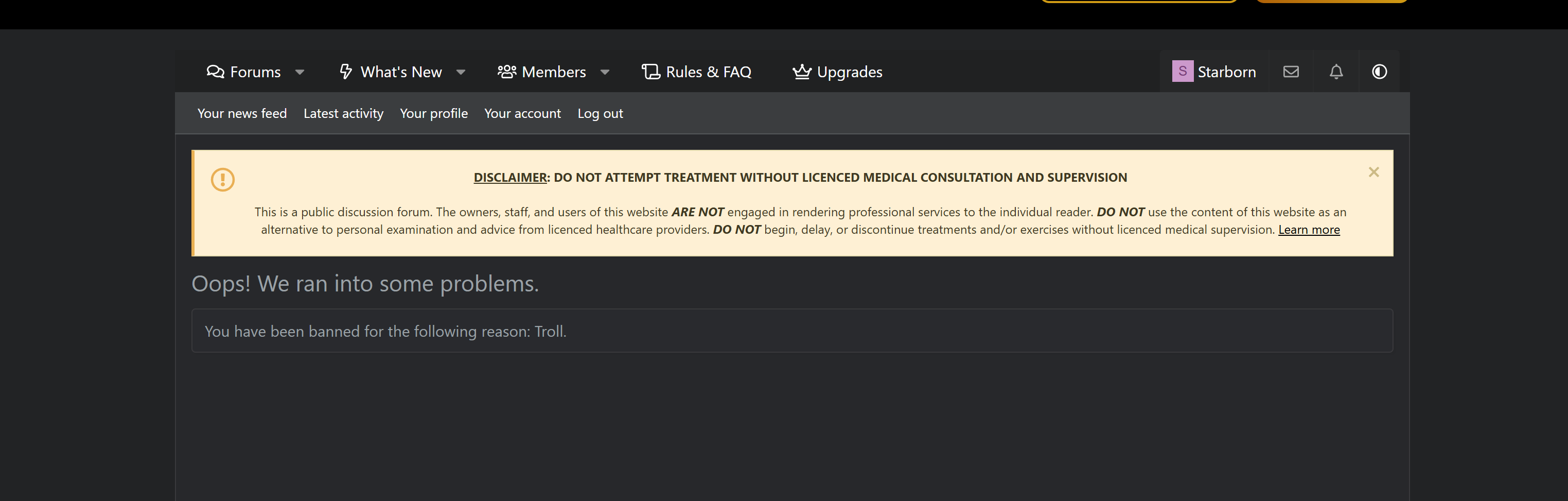
Task: Click the 'You have been banned' message
Action: (x=385, y=331)
